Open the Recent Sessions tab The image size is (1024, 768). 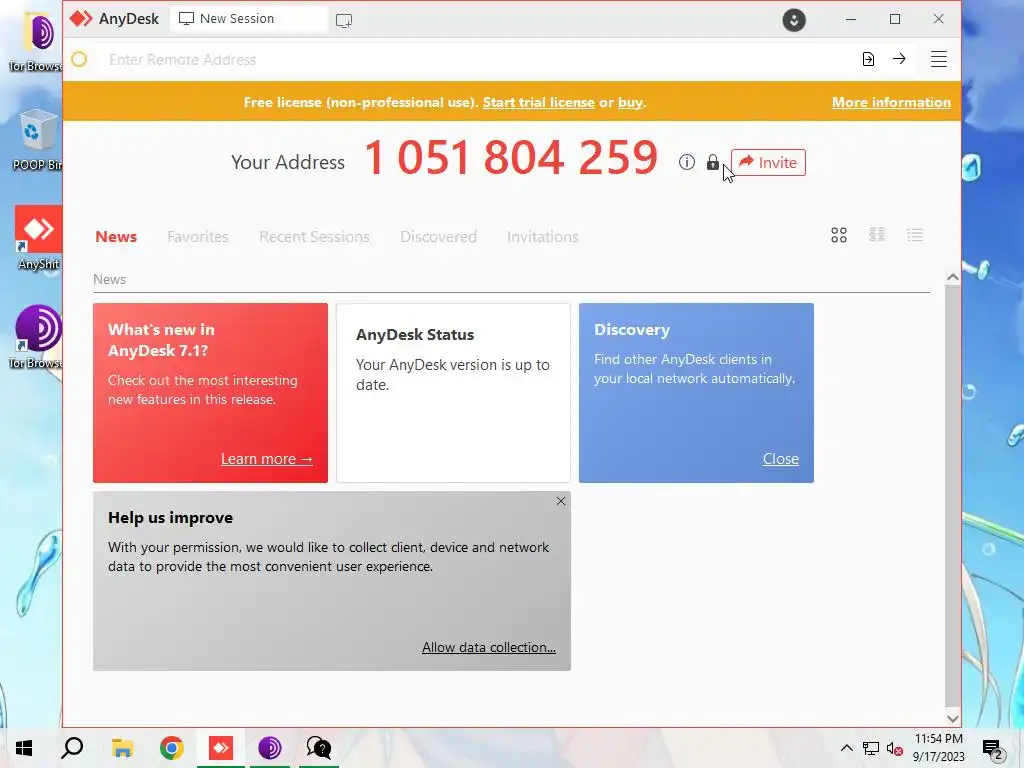pyautogui.click(x=314, y=236)
